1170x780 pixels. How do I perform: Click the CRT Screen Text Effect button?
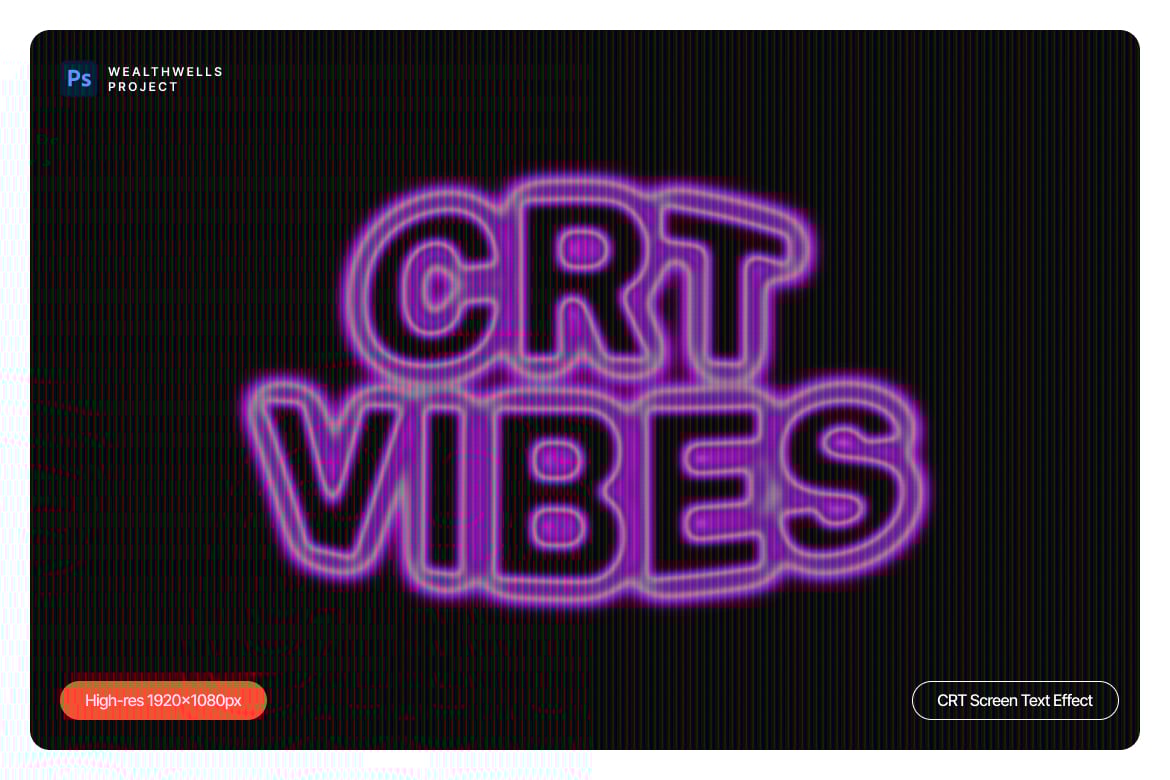click(1015, 700)
